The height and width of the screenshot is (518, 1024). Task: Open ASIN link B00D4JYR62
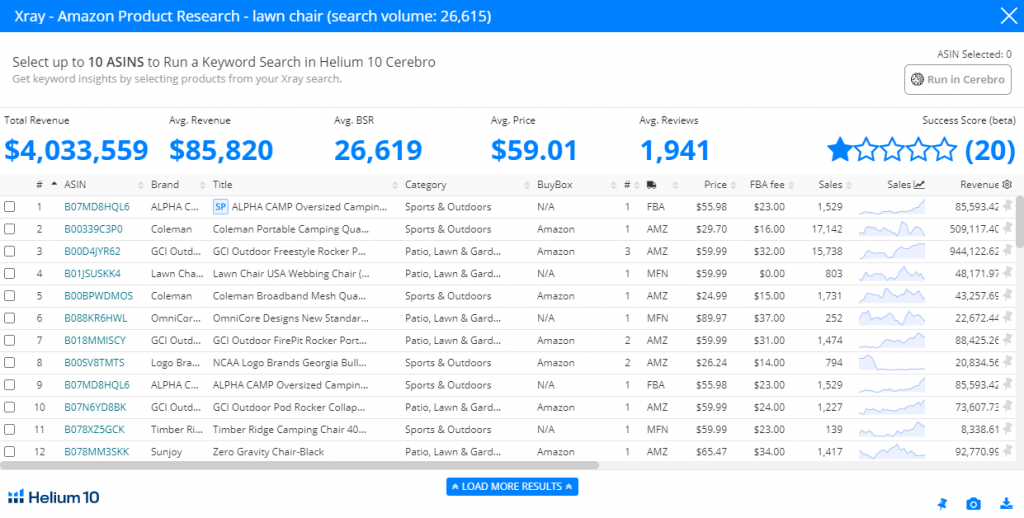tap(92, 251)
